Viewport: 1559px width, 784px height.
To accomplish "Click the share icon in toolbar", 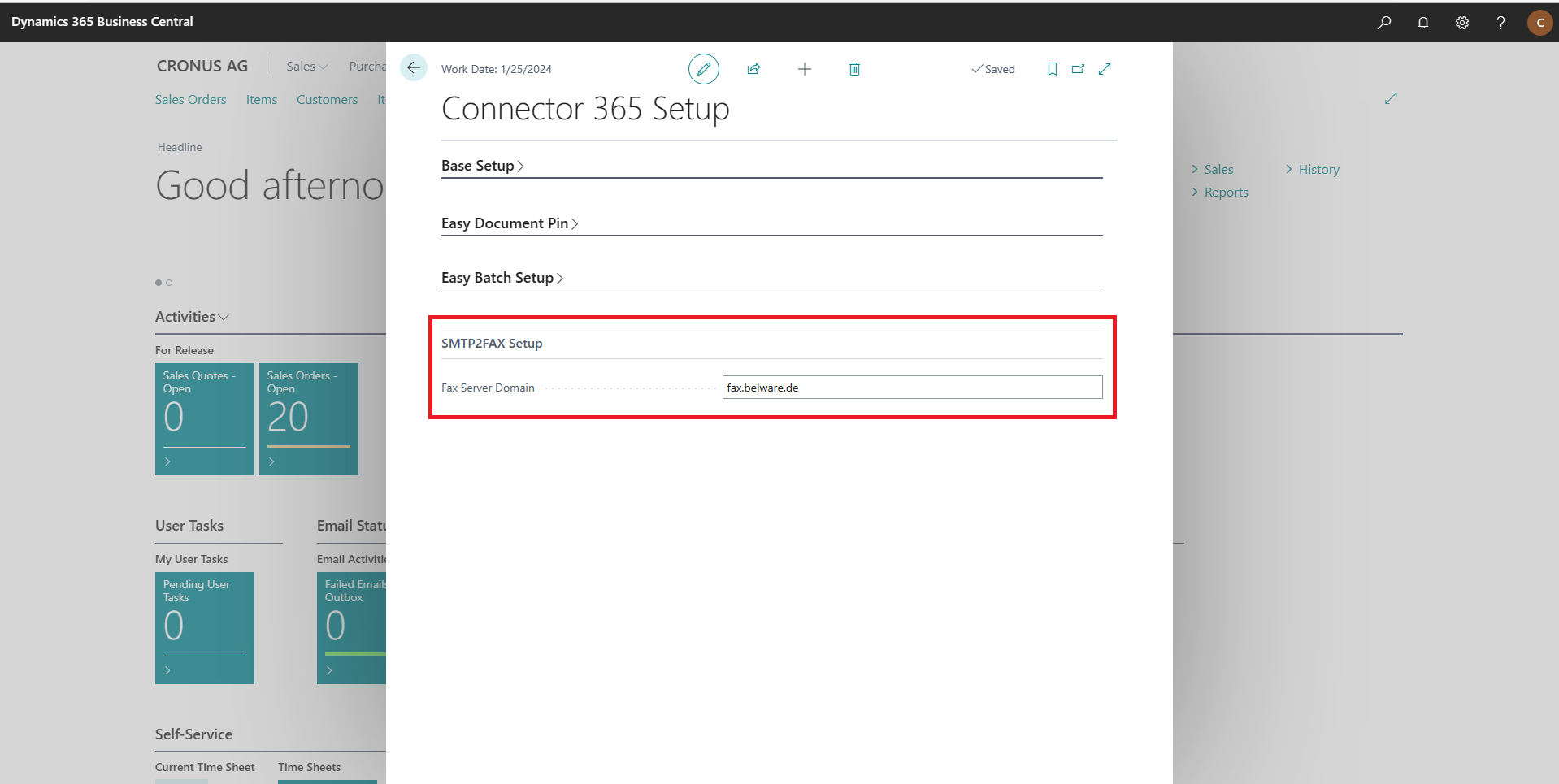I will [x=753, y=69].
